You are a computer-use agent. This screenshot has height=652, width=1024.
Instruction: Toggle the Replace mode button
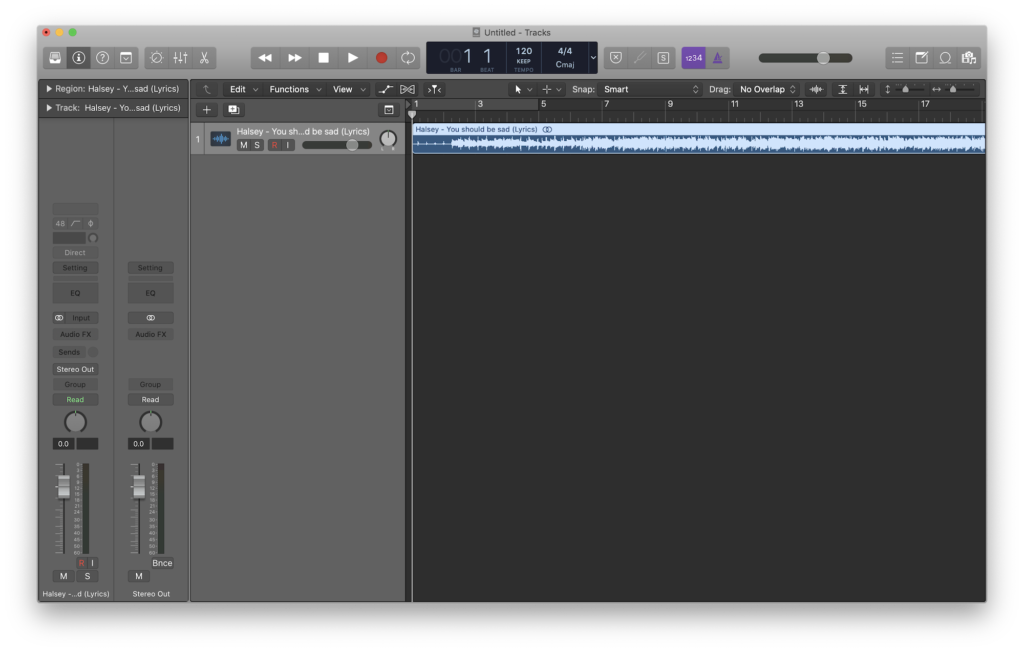616,58
